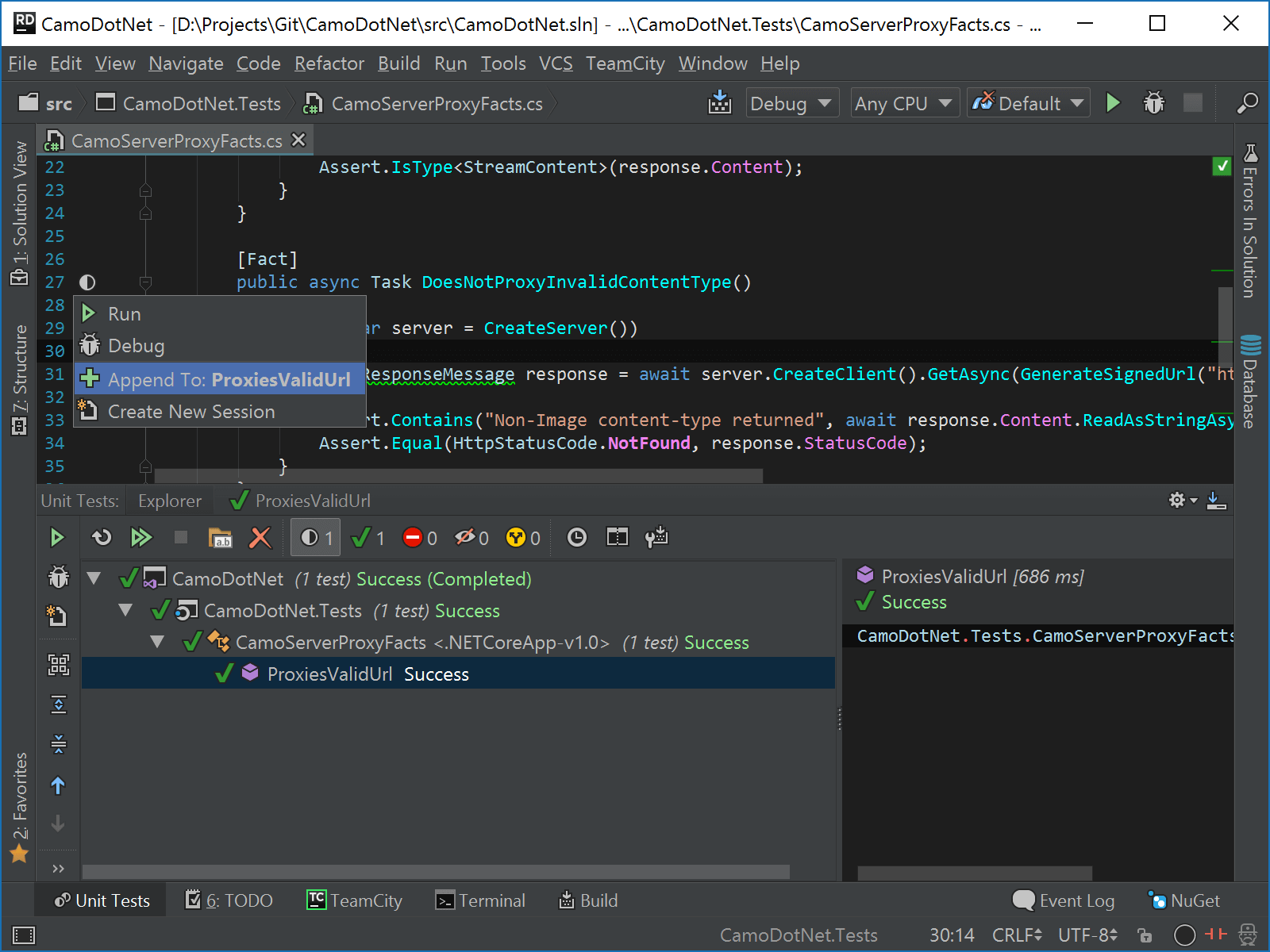This screenshot has height=952, width=1270.
Task: Toggle the failed tests filter showing 0
Action: [x=420, y=538]
